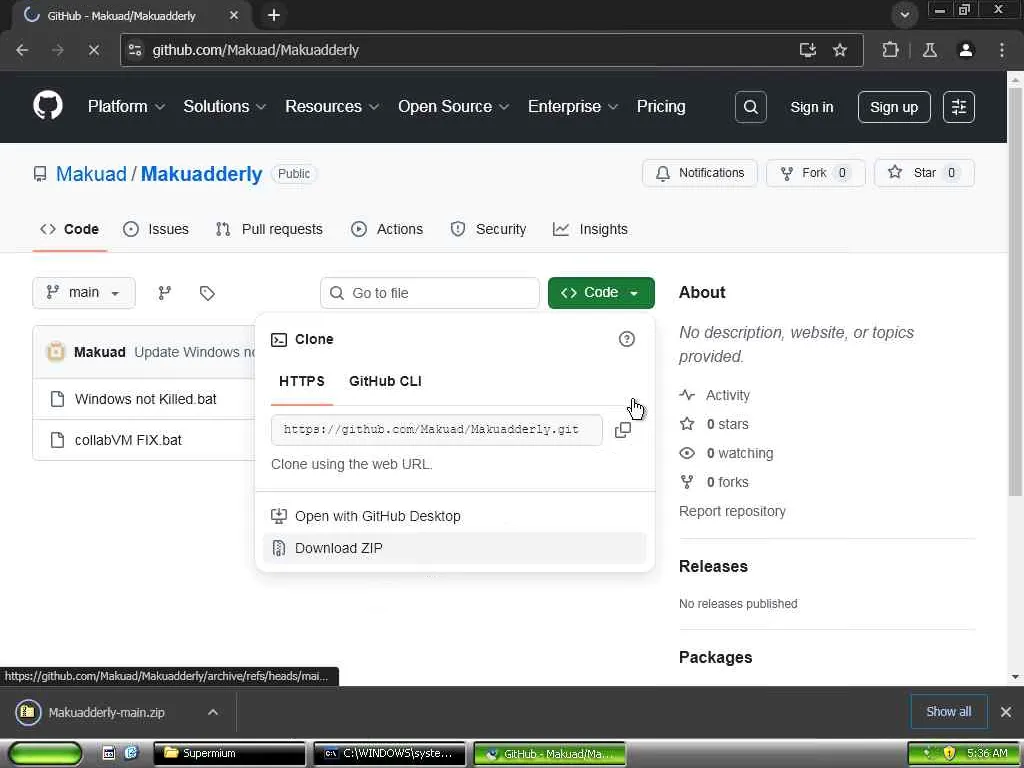Open browser extensions puzzle icon
Image resolution: width=1024 pixels, height=768 pixels.
890,50
